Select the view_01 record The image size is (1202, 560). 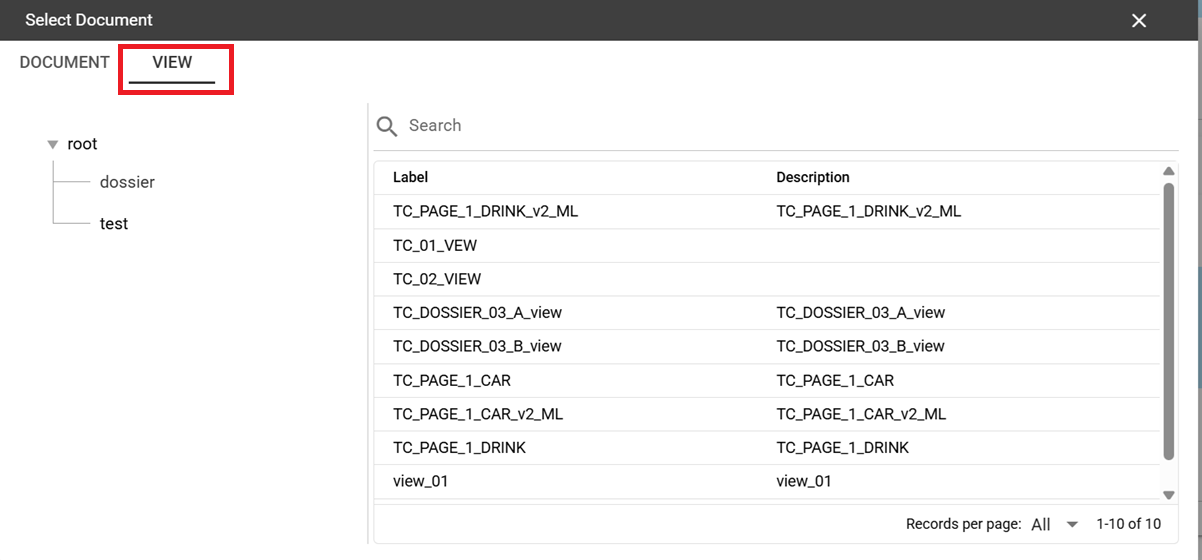[x=767, y=481]
